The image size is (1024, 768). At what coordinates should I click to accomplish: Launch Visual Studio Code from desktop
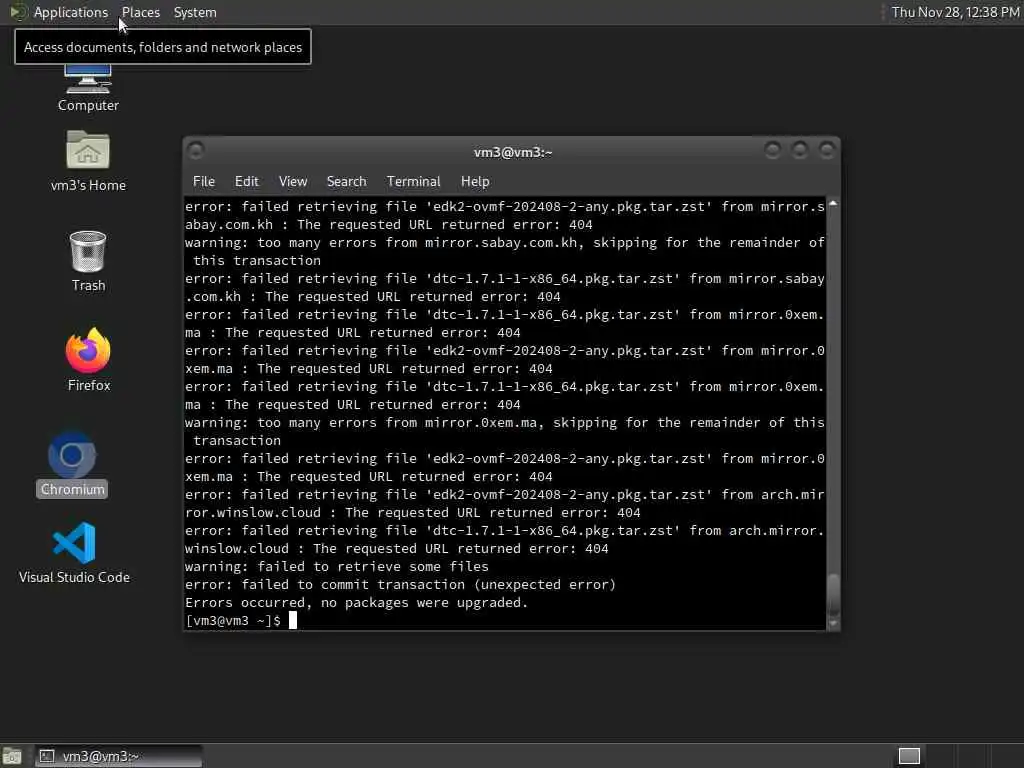click(74, 553)
